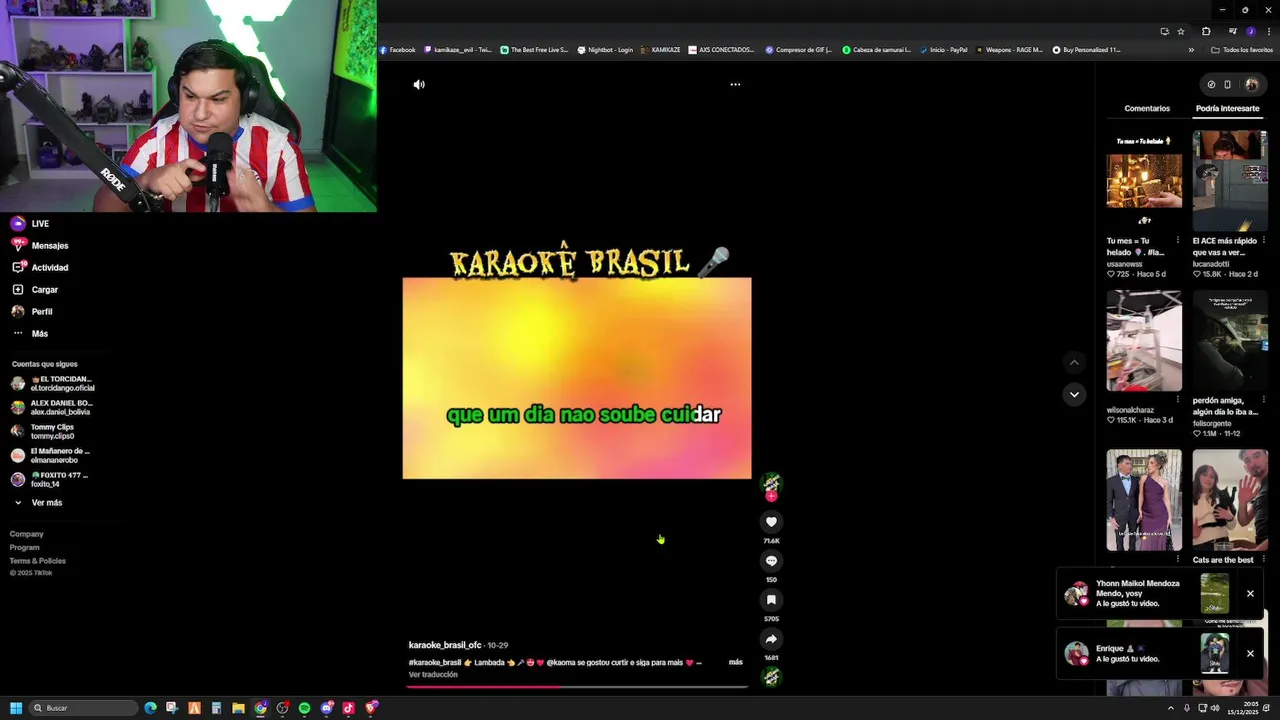This screenshot has width=1280, height=720.
Task: Open Discord from the taskbar
Action: [327, 708]
